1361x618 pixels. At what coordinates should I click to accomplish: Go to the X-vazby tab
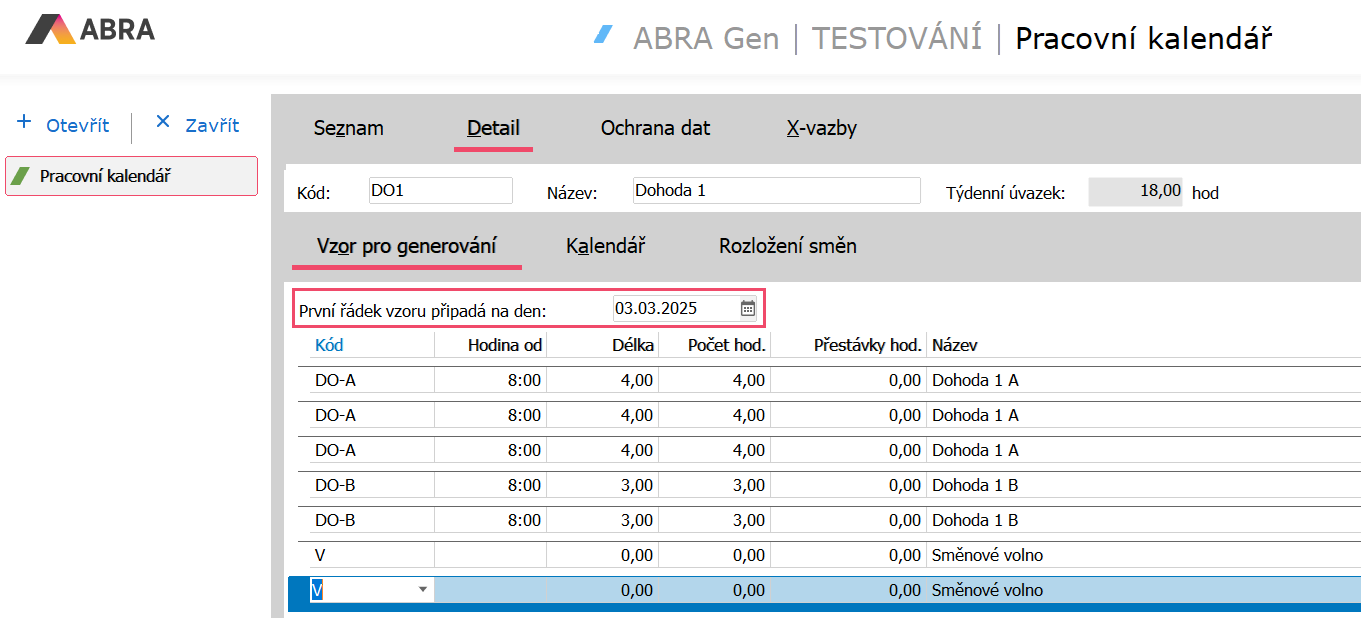tap(821, 128)
